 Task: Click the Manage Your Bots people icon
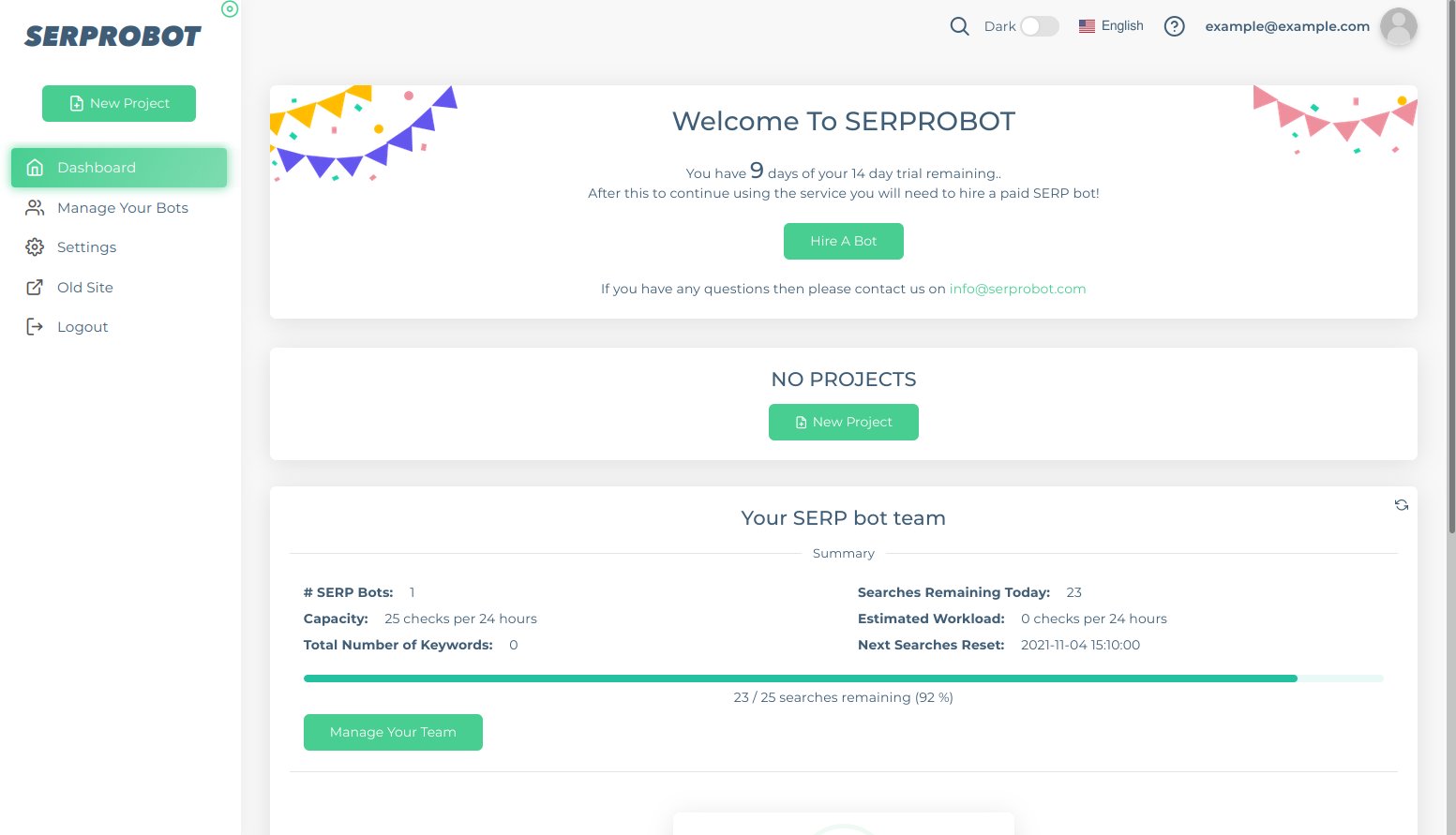(x=35, y=207)
